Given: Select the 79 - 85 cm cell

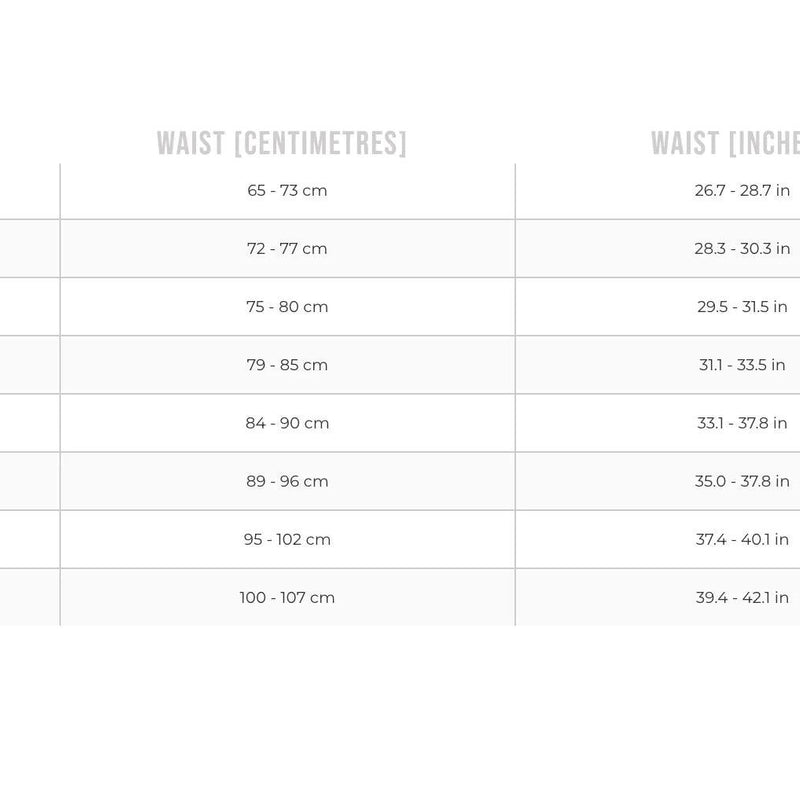Looking at the screenshot, I should tap(288, 365).
